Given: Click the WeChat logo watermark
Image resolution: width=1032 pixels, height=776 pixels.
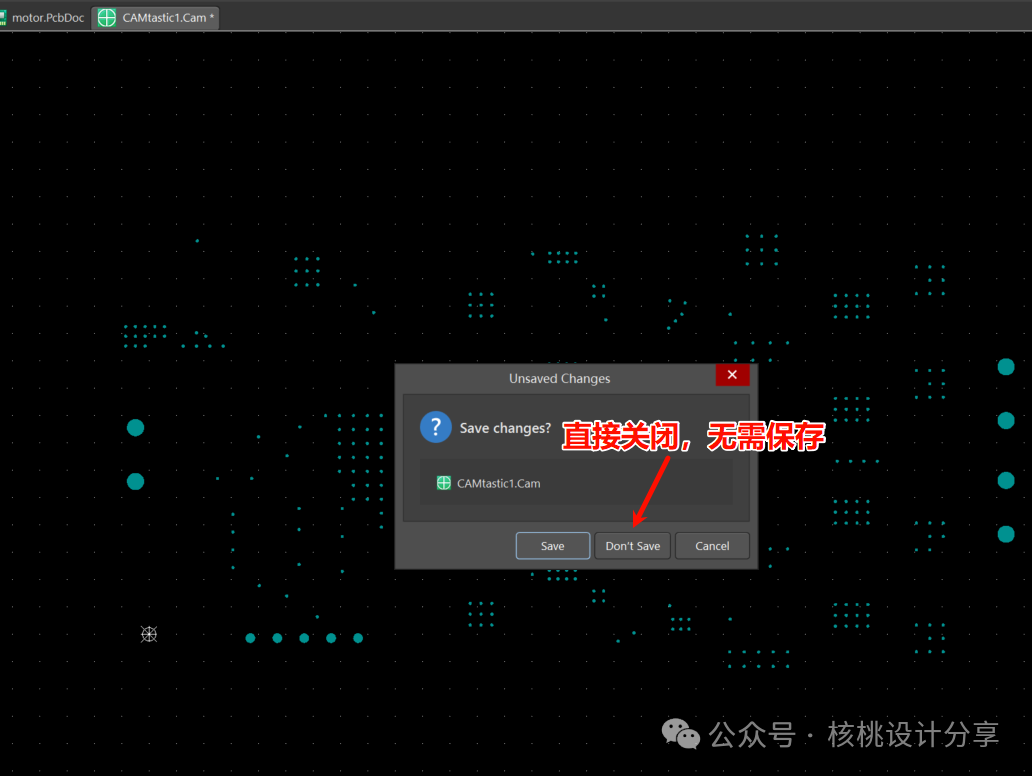Looking at the screenshot, I should point(684,735).
